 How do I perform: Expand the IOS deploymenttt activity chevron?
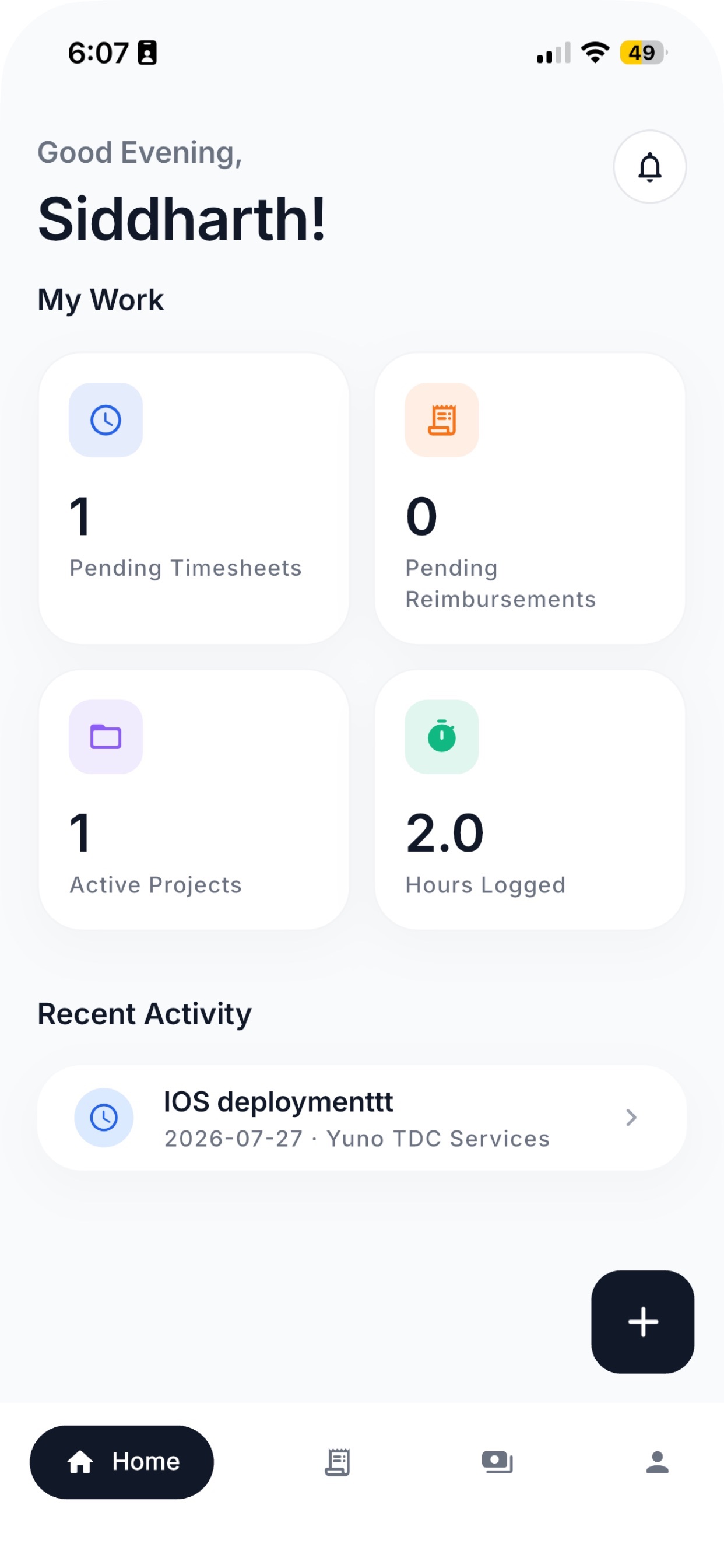coord(631,1118)
